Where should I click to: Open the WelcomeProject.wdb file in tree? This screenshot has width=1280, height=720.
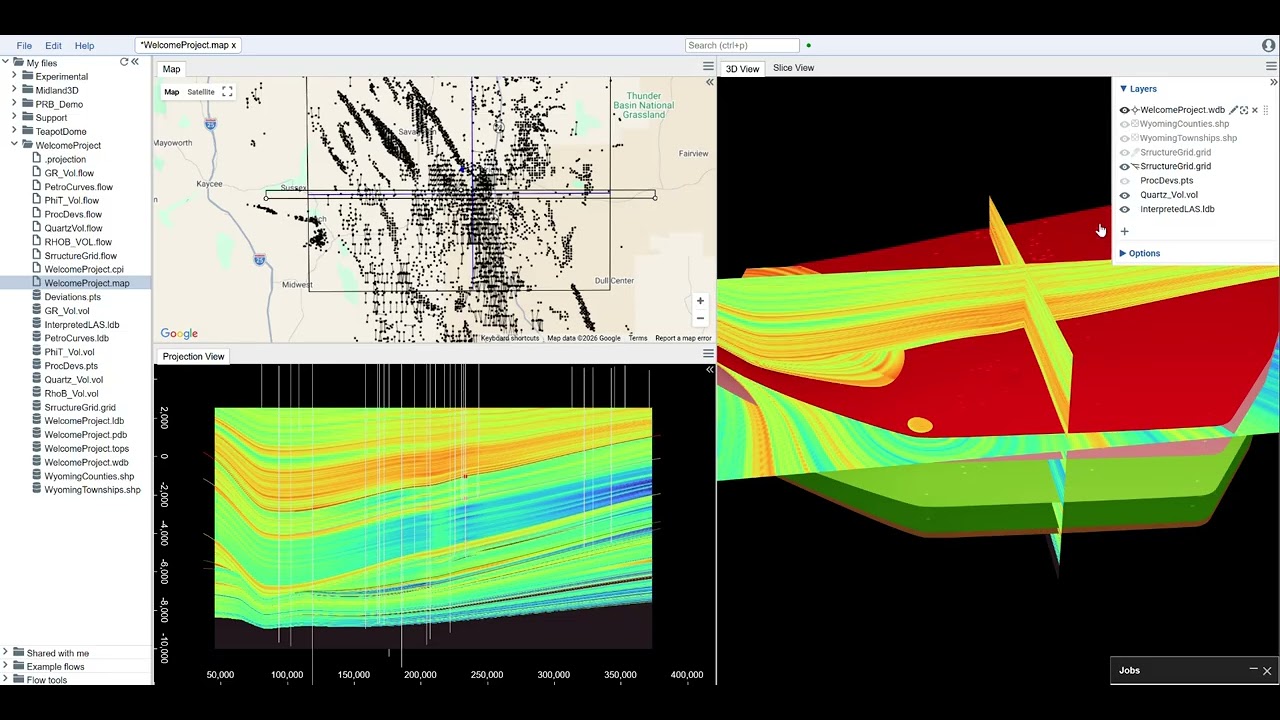click(86, 462)
